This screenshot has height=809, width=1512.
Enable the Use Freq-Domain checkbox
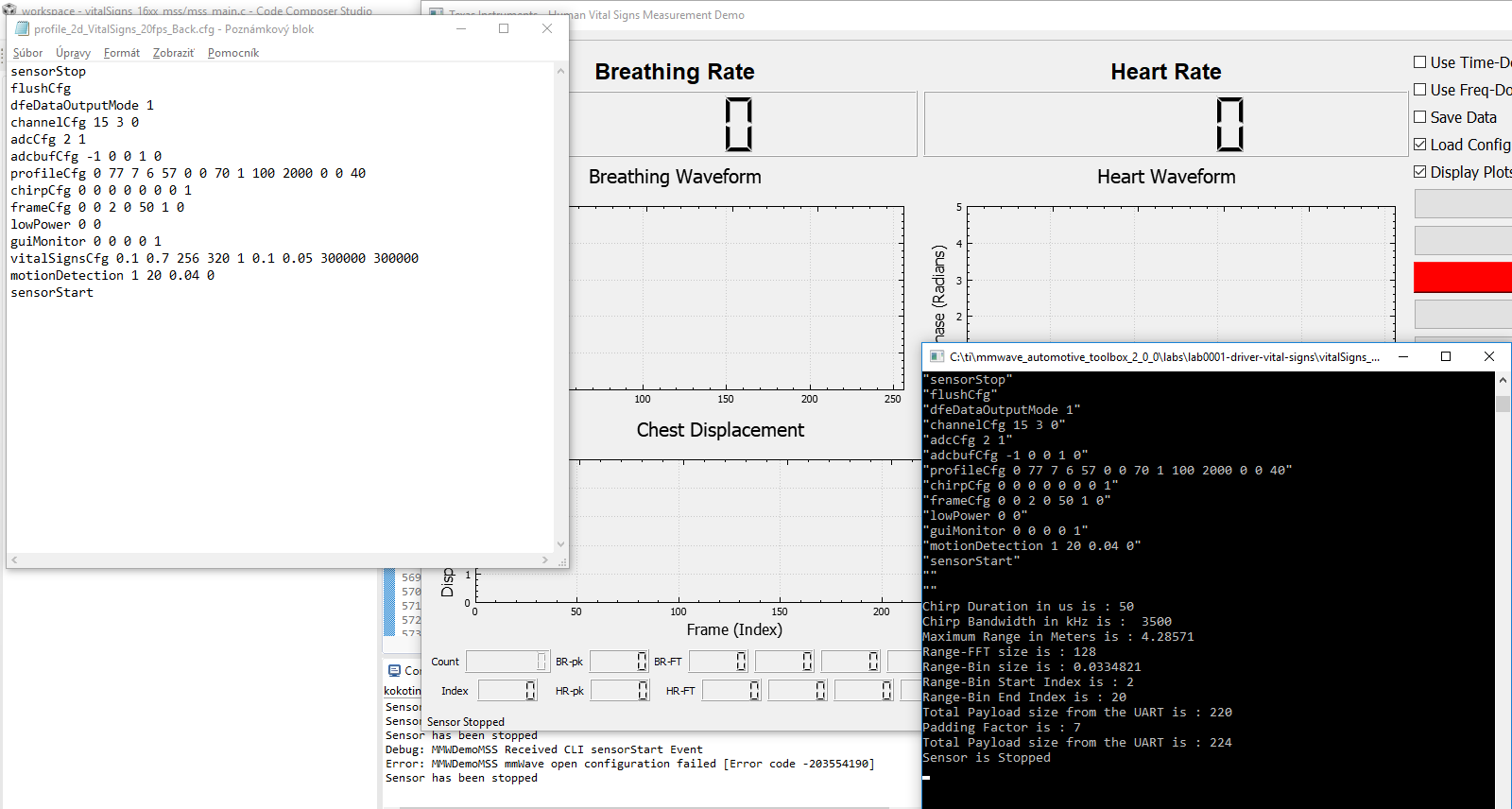point(1419,90)
